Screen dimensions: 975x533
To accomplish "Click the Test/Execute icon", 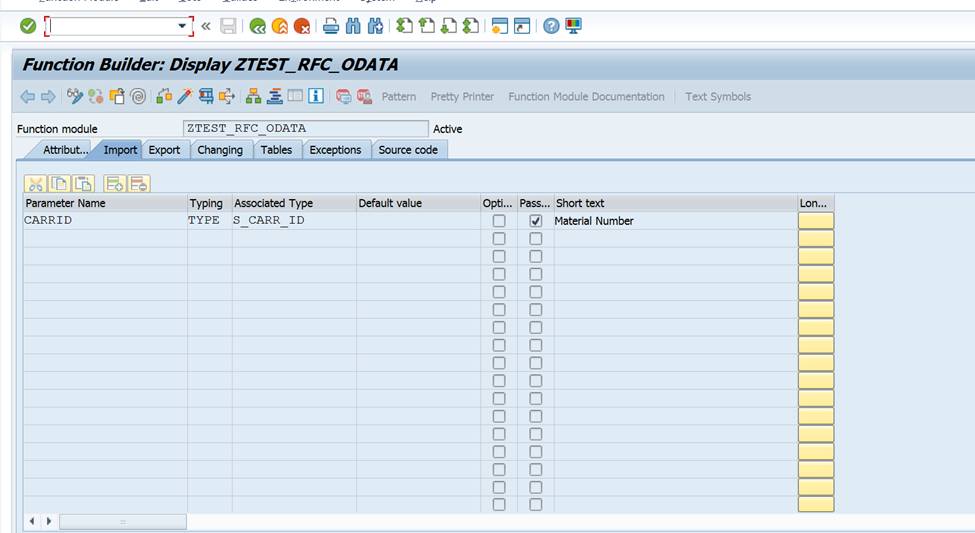I will [206, 96].
